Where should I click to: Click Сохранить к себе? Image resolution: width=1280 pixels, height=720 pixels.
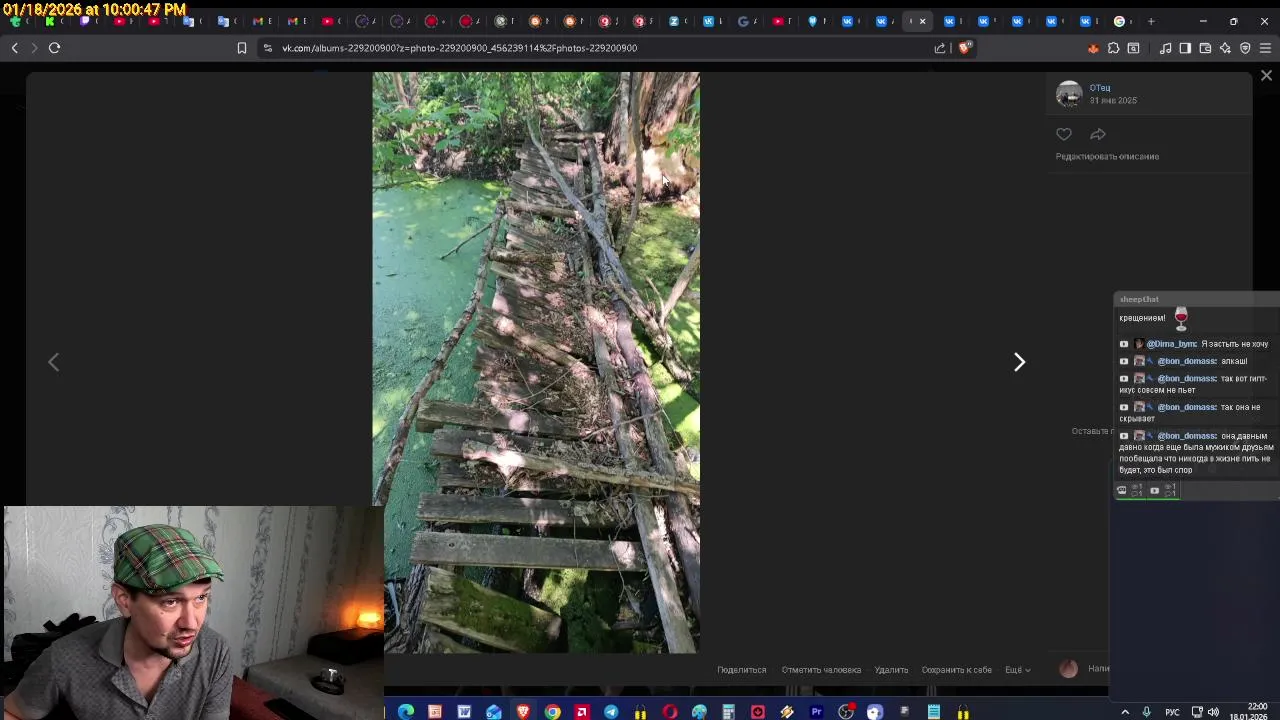957,670
